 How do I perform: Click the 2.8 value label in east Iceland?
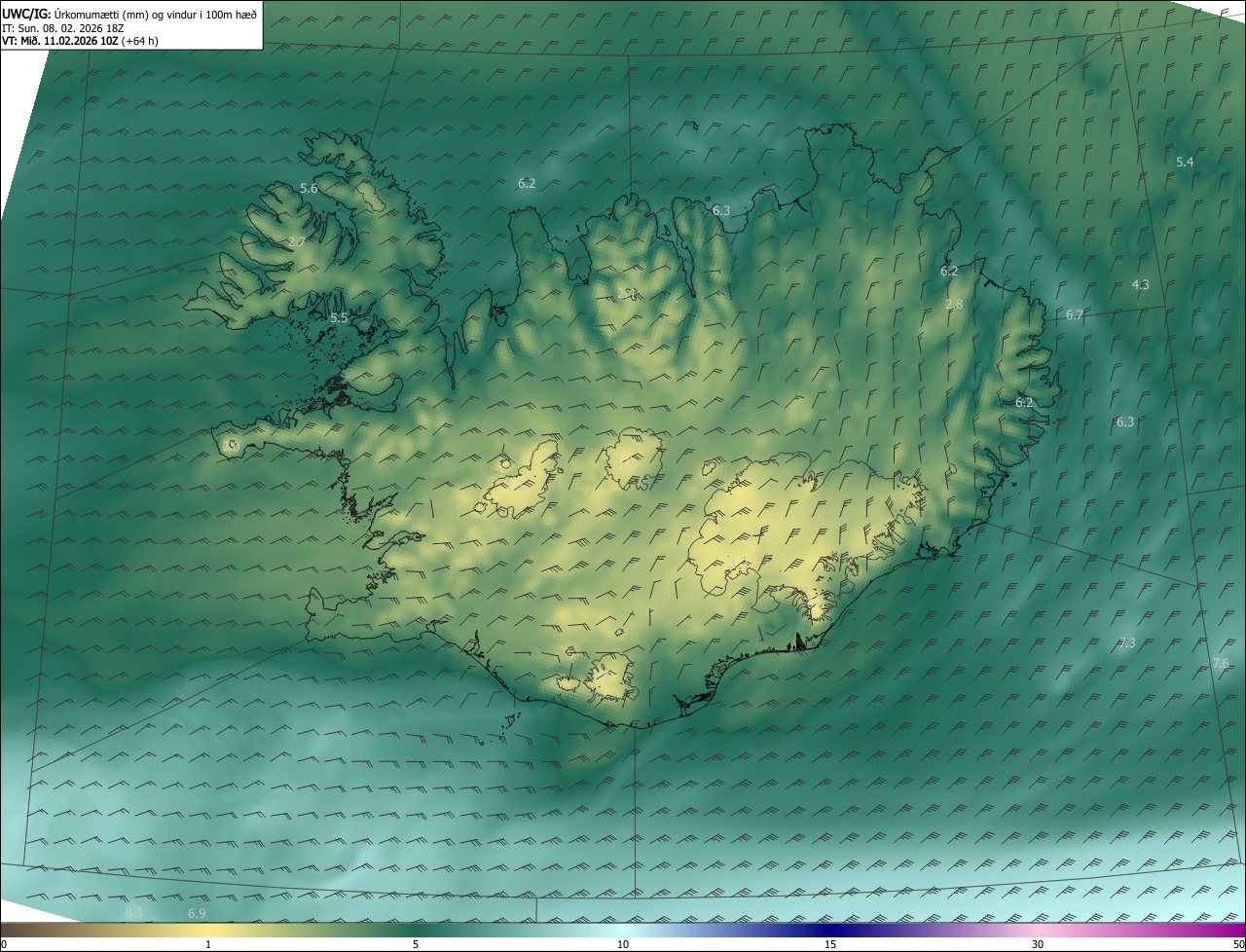(x=954, y=304)
